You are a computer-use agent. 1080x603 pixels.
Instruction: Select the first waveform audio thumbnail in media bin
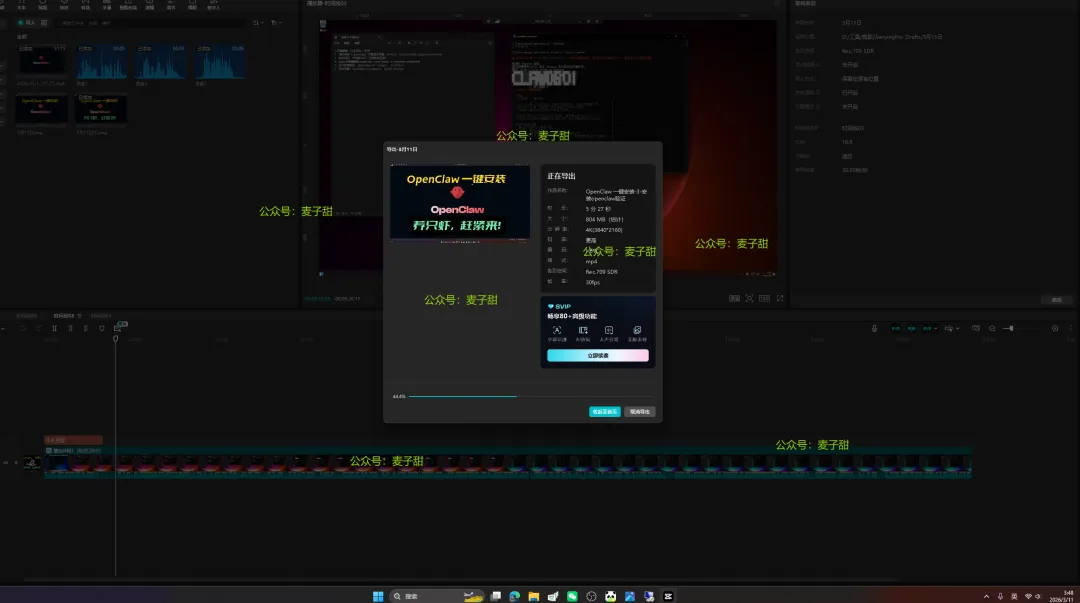pyautogui.click(x=101, y=62)
